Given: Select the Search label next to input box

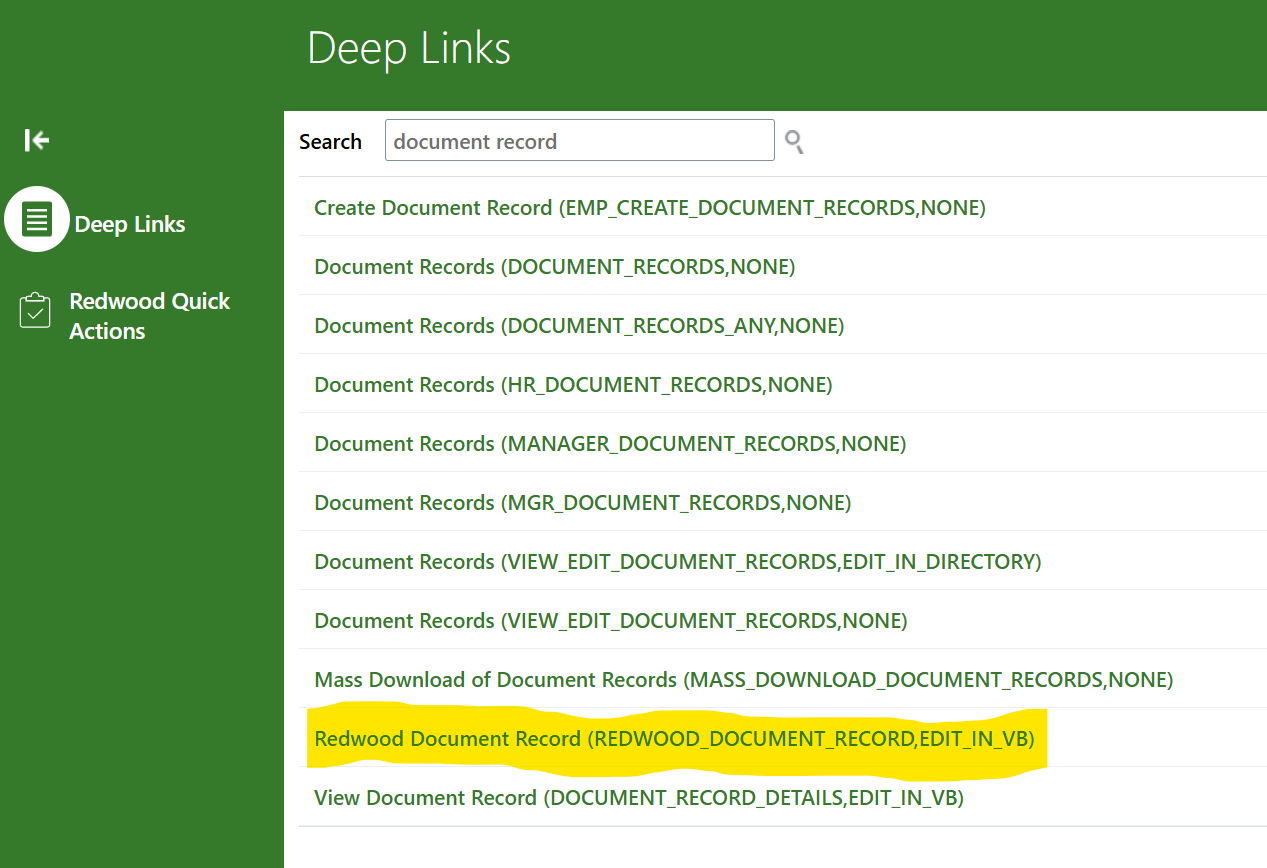Looking at the screenshot, I should (331, 141).
